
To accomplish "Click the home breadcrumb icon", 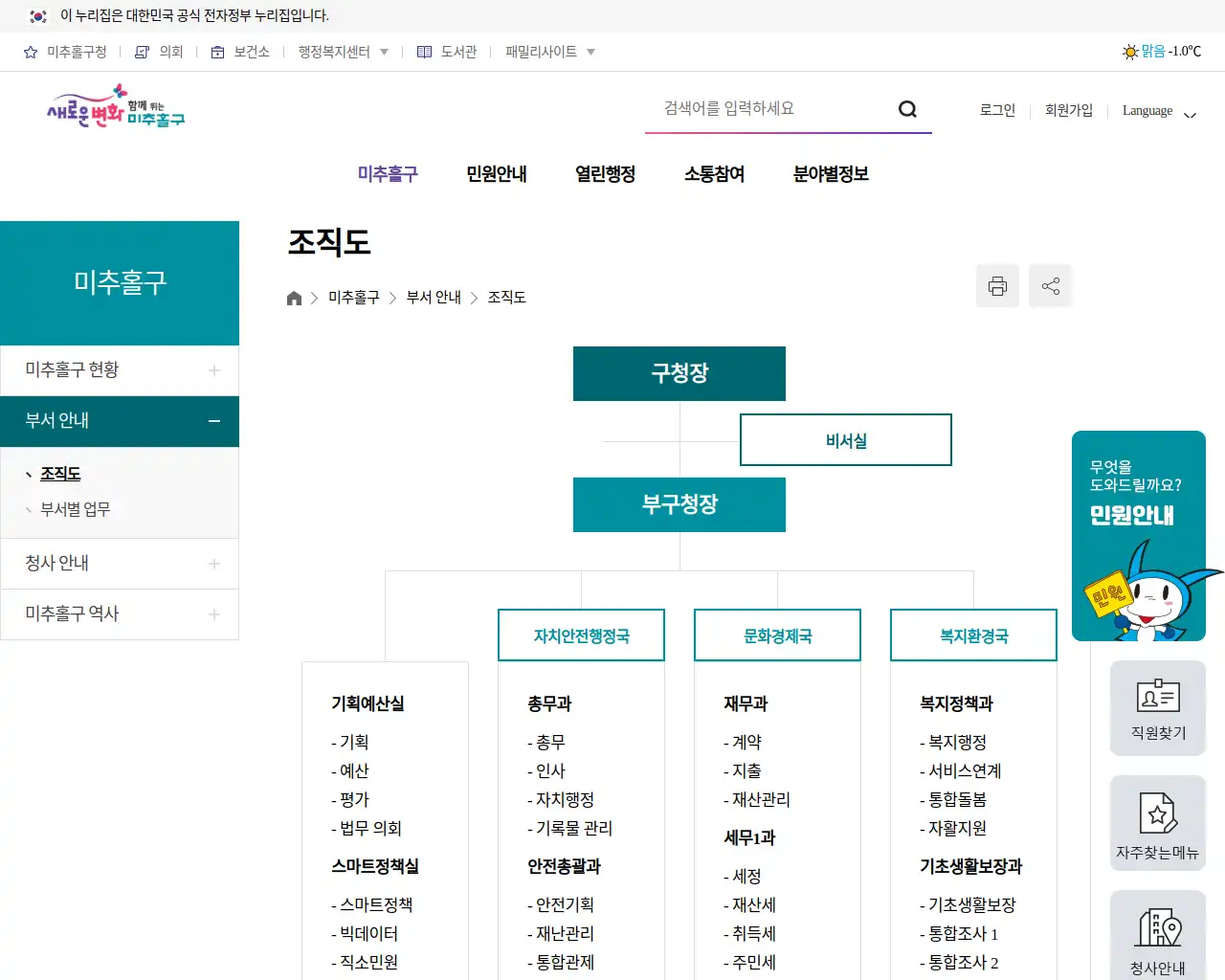I will pyautogui.click(x=294, y=298).
